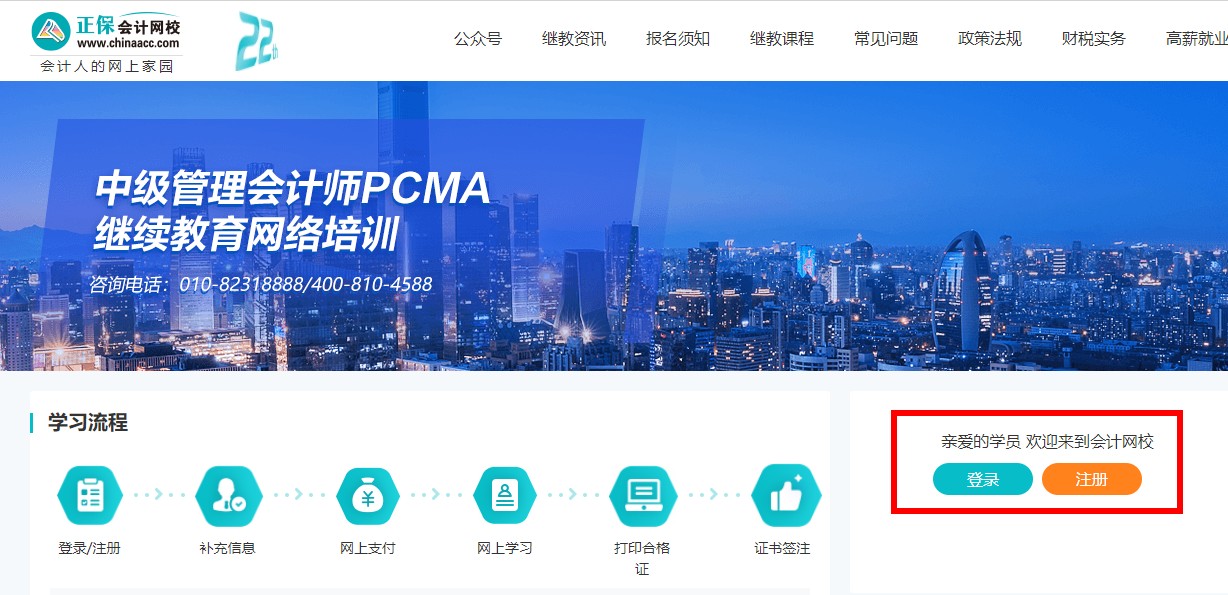Viewport: 1228px width, 595px height.
Task: Open the 网上学习 document icon
Action: coord(505,494)
